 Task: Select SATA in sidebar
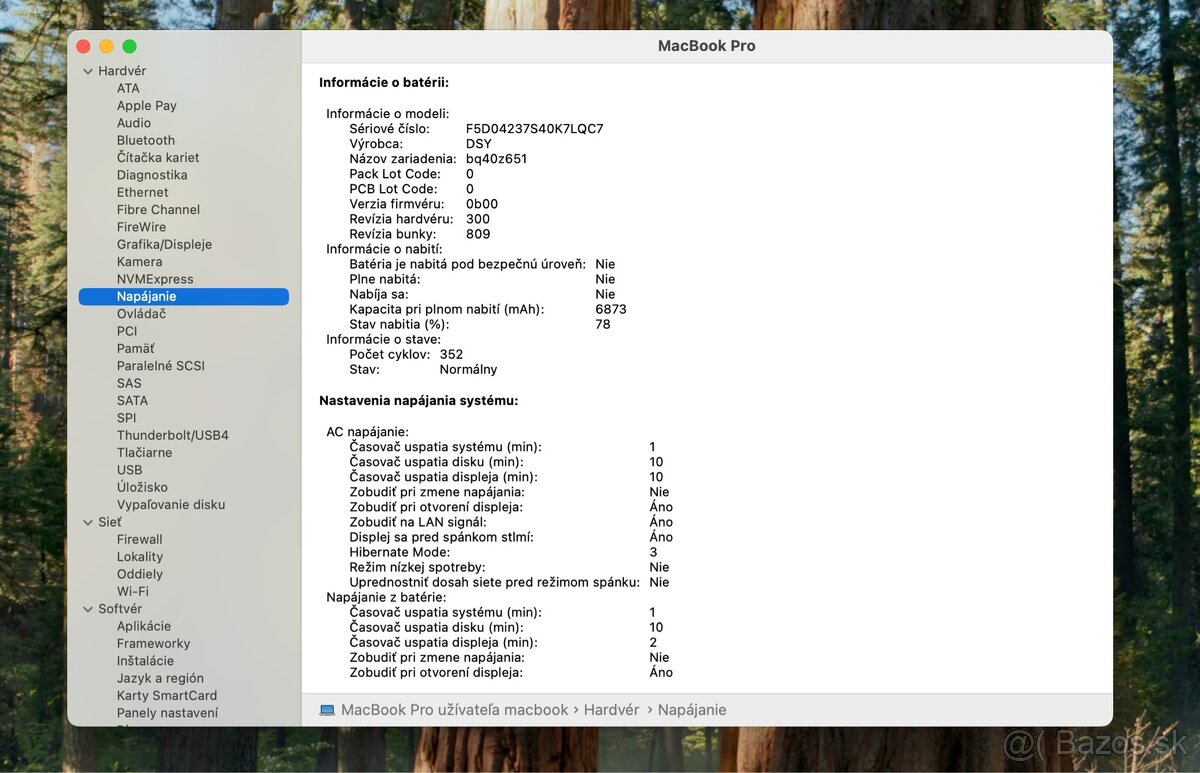[x=132, y=401]
